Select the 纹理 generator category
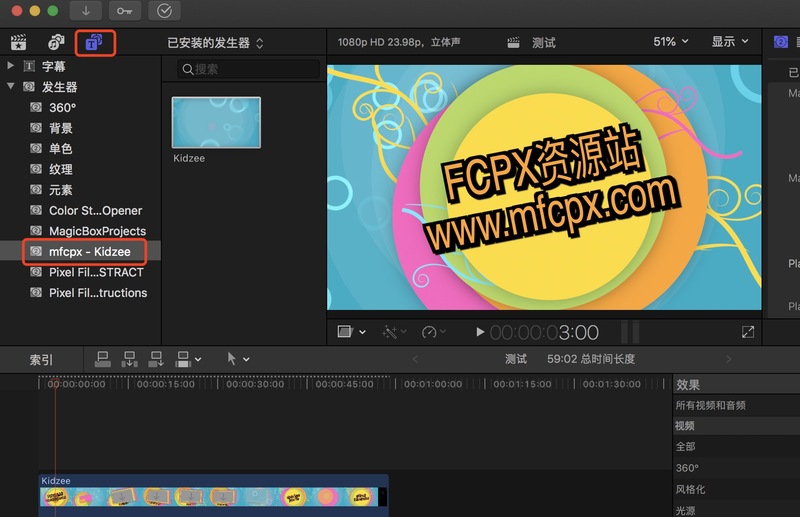 [60, 169]
